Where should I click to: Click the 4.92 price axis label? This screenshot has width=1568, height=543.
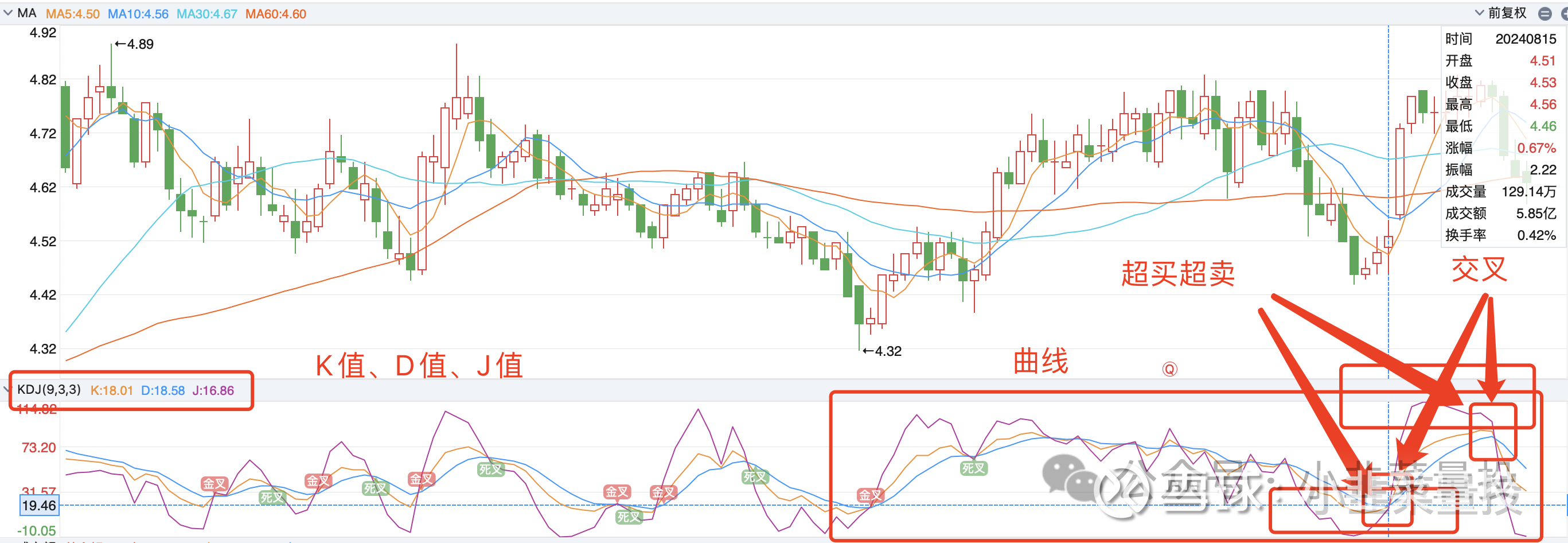pos(42,32)
